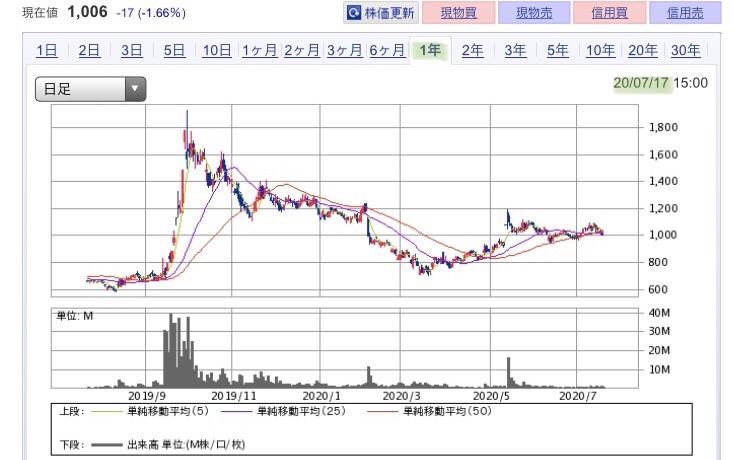
Task: Click the 現物売 button
Action: pos(534,13)
